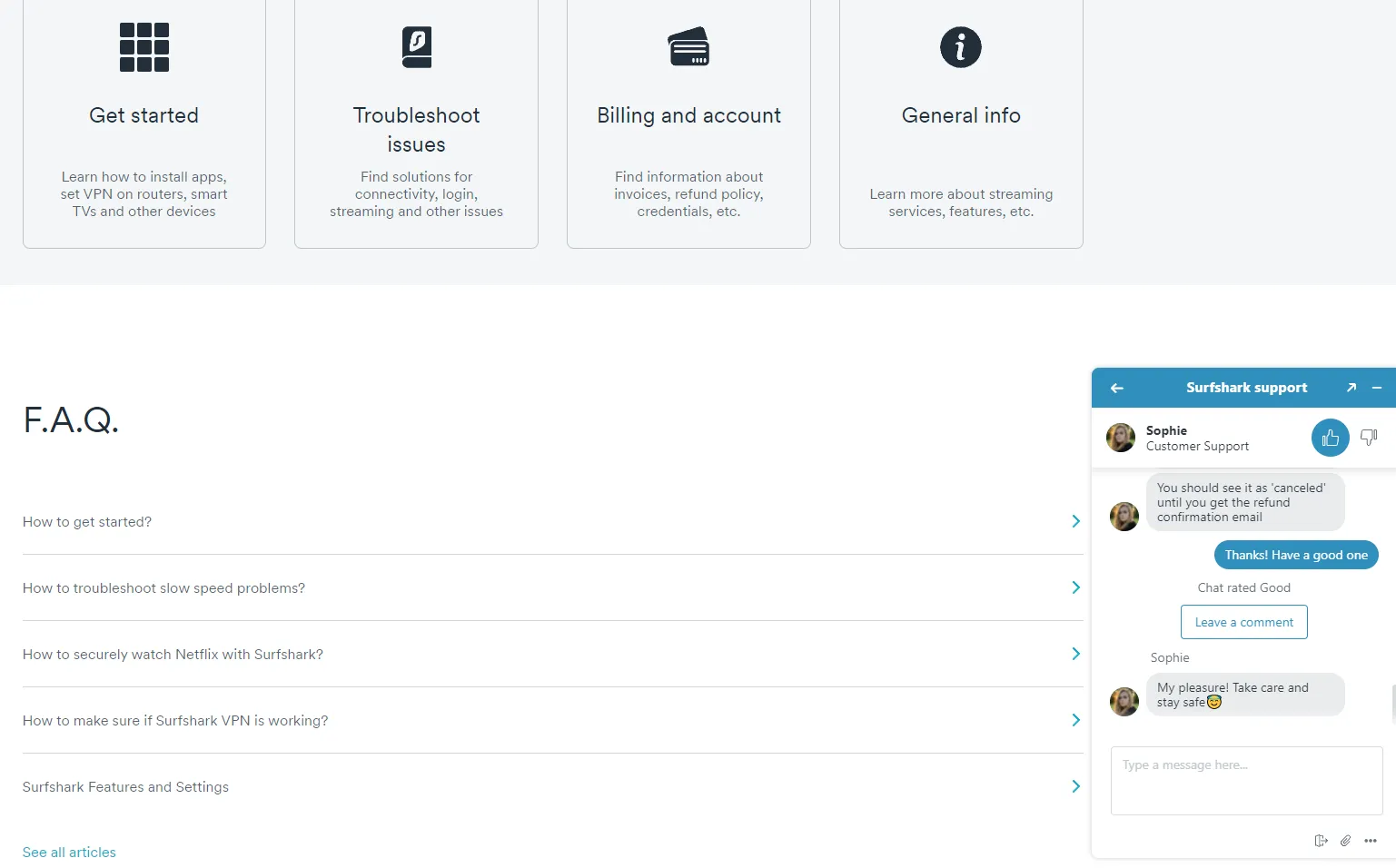Click 'Learn more about streaming services' description
The image size is (1396, 868).
pos(961,202)
